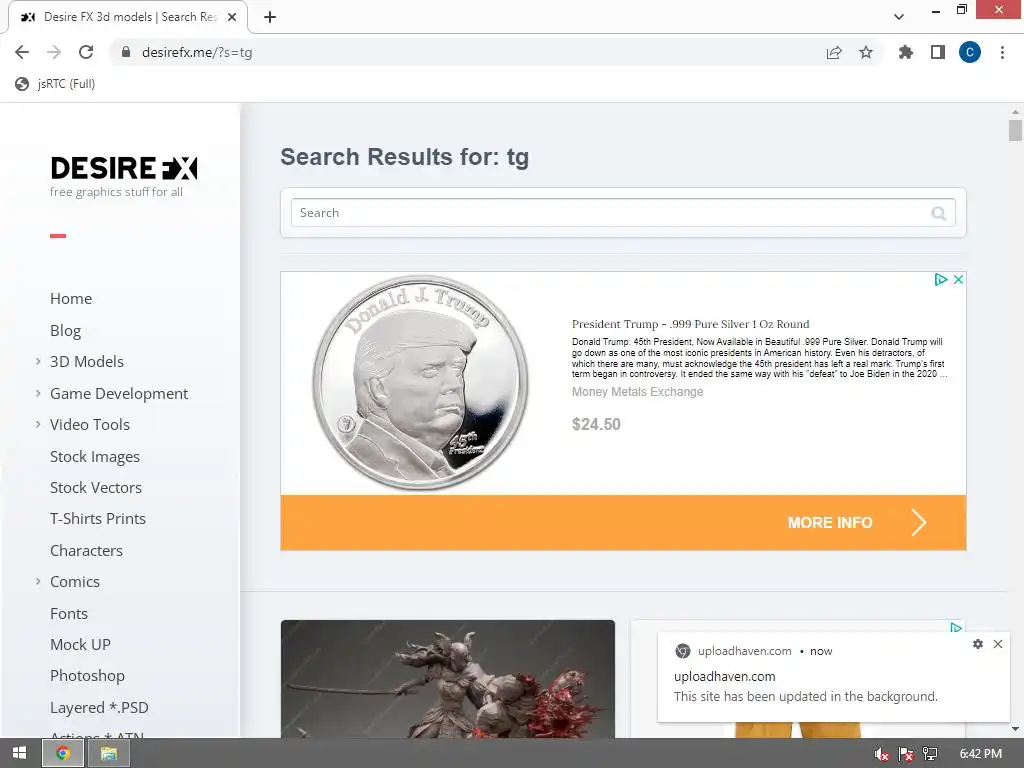This screenshot has height=768, width=1024.
Task: Close the Trump silver coin advertisement
Action: [x=958, y=280]
